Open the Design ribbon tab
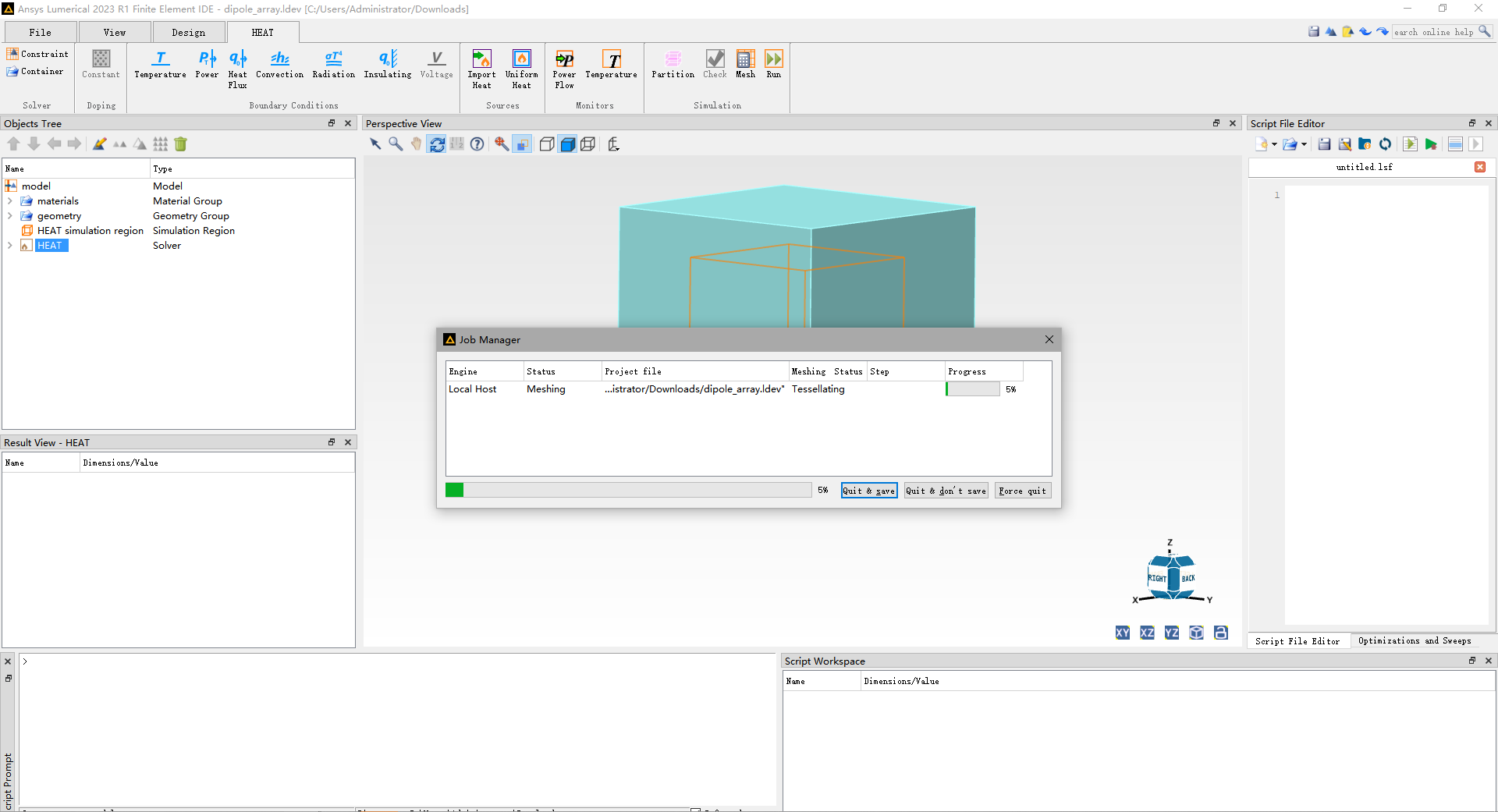 click(189, 32)
